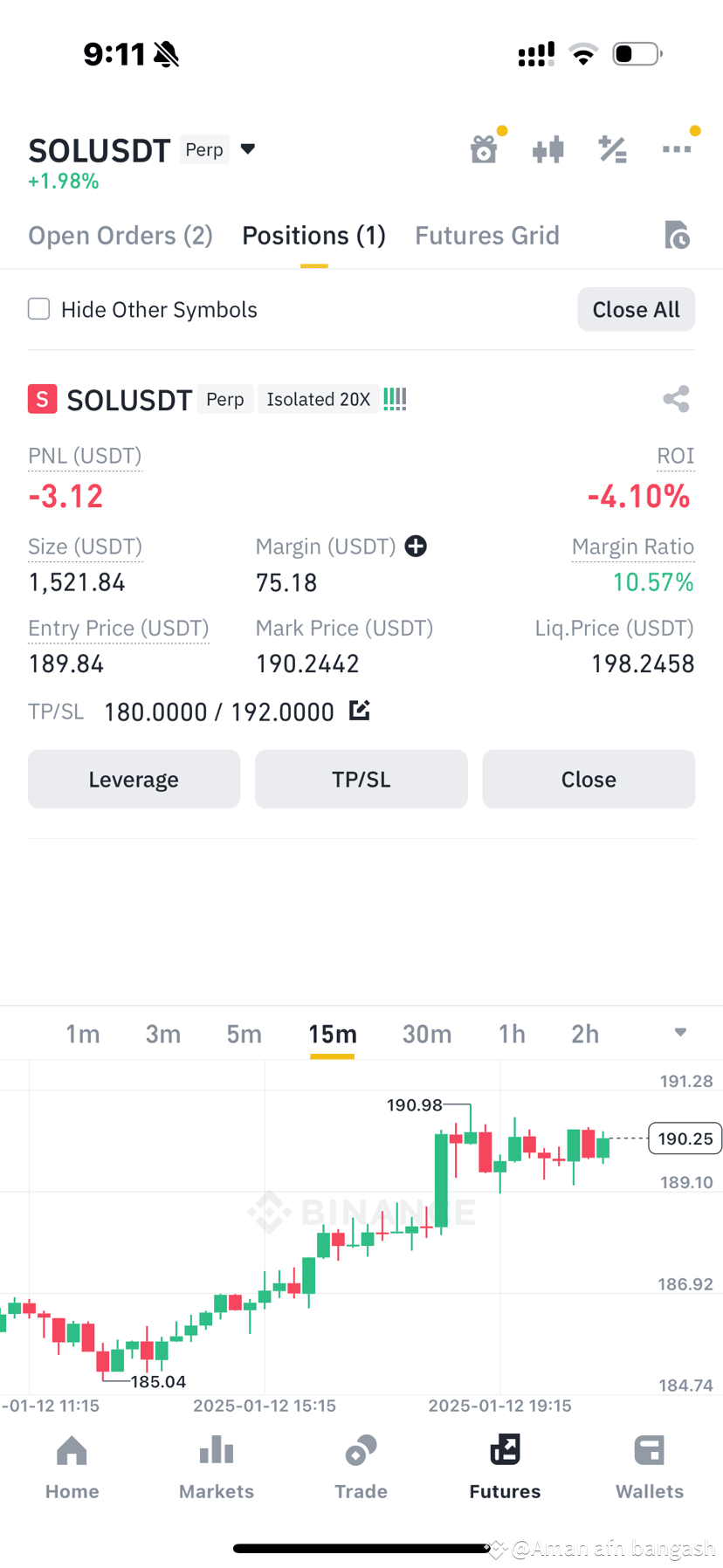Tap the Close All button

pos(636,309)
